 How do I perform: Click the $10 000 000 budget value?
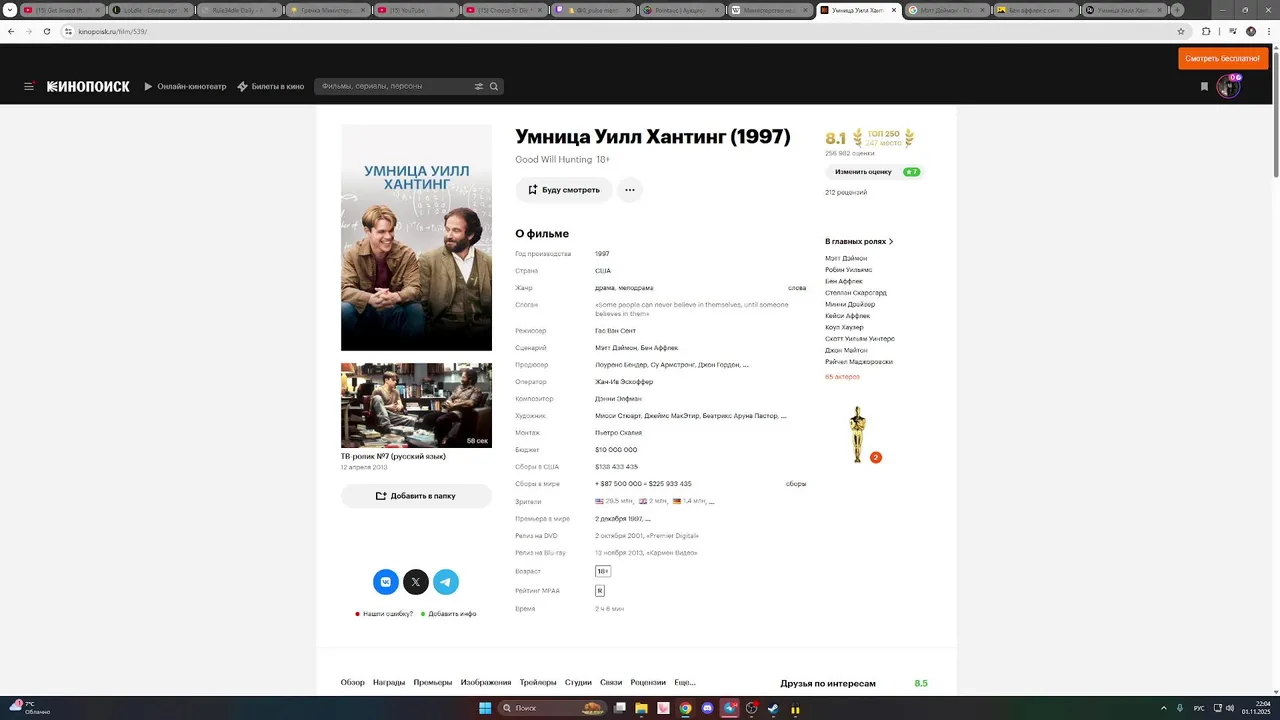[616, 450]
